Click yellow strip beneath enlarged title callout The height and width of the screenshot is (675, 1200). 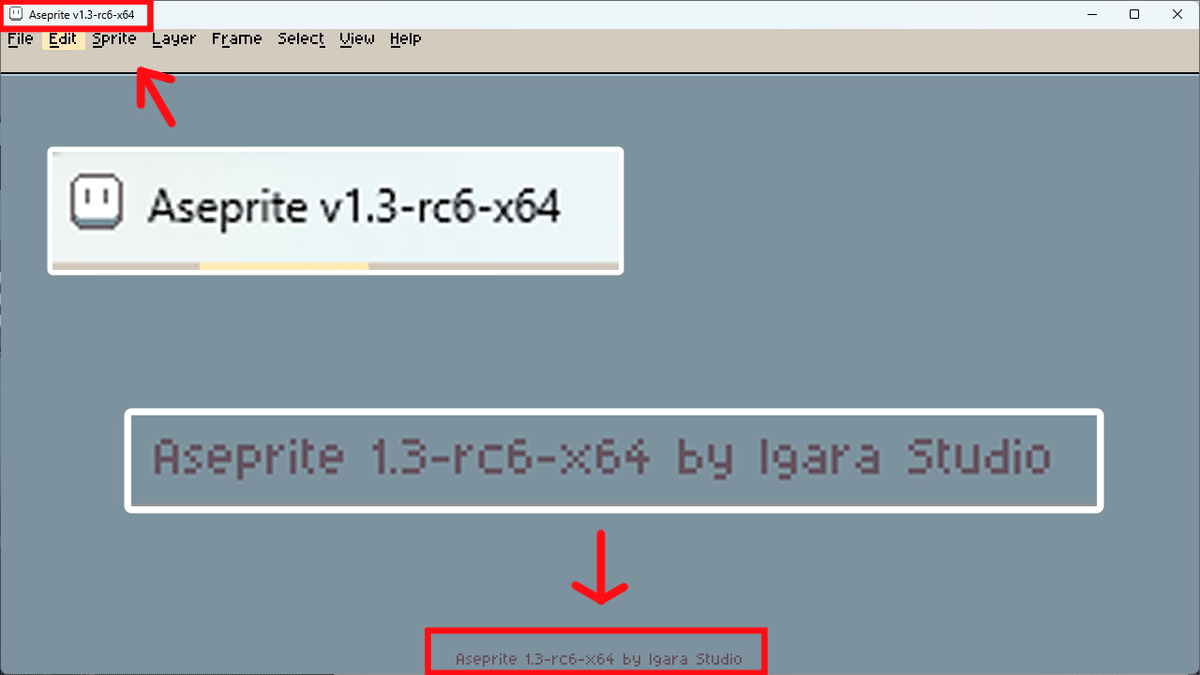(284, 266)
